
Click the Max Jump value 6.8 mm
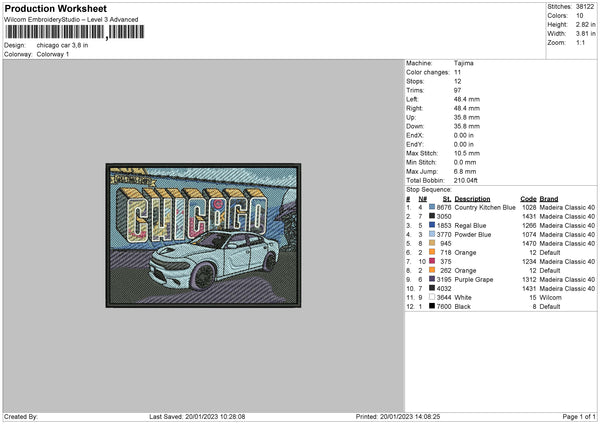click(x=465, y=171)
